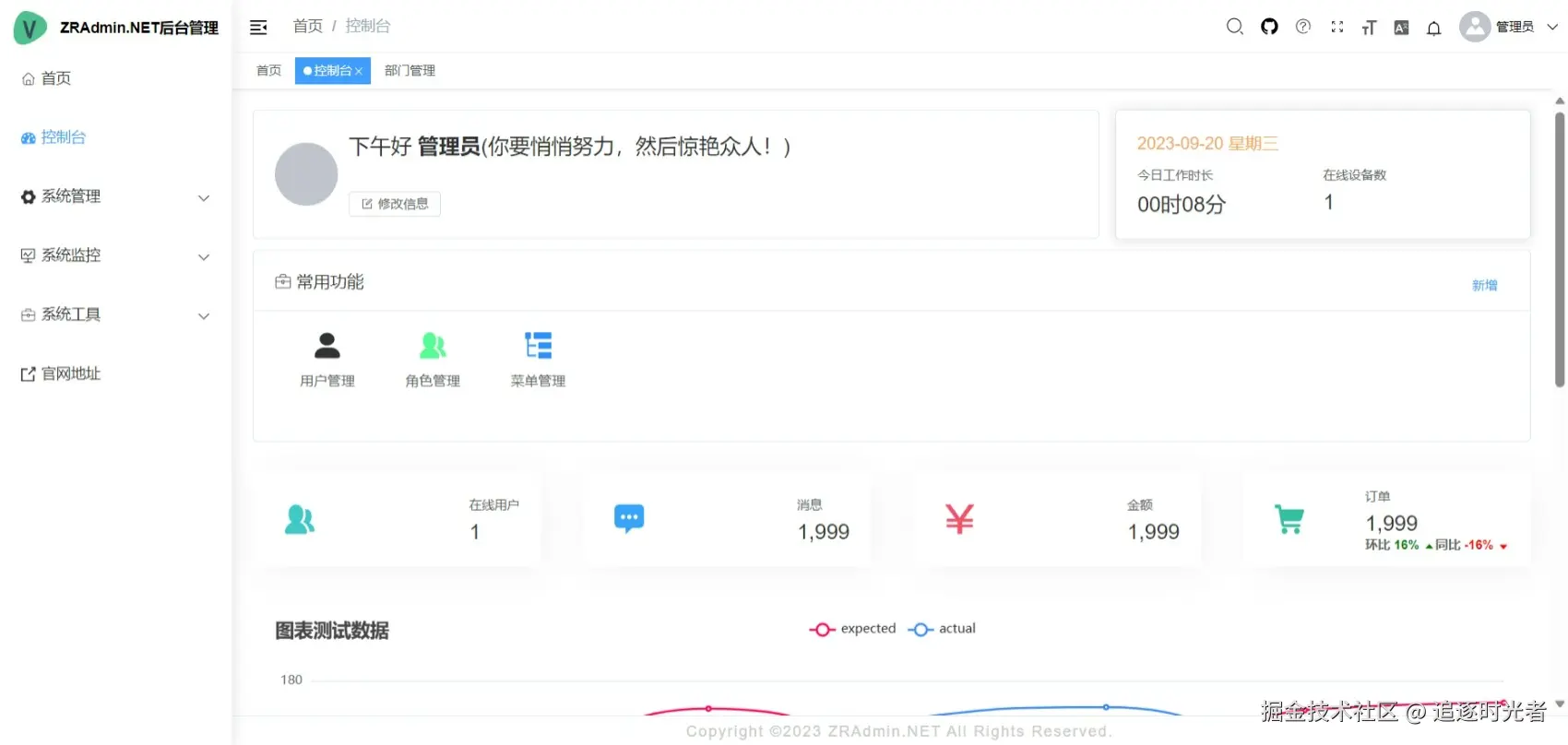Open 菜单管理 shortcut icon

539,346
